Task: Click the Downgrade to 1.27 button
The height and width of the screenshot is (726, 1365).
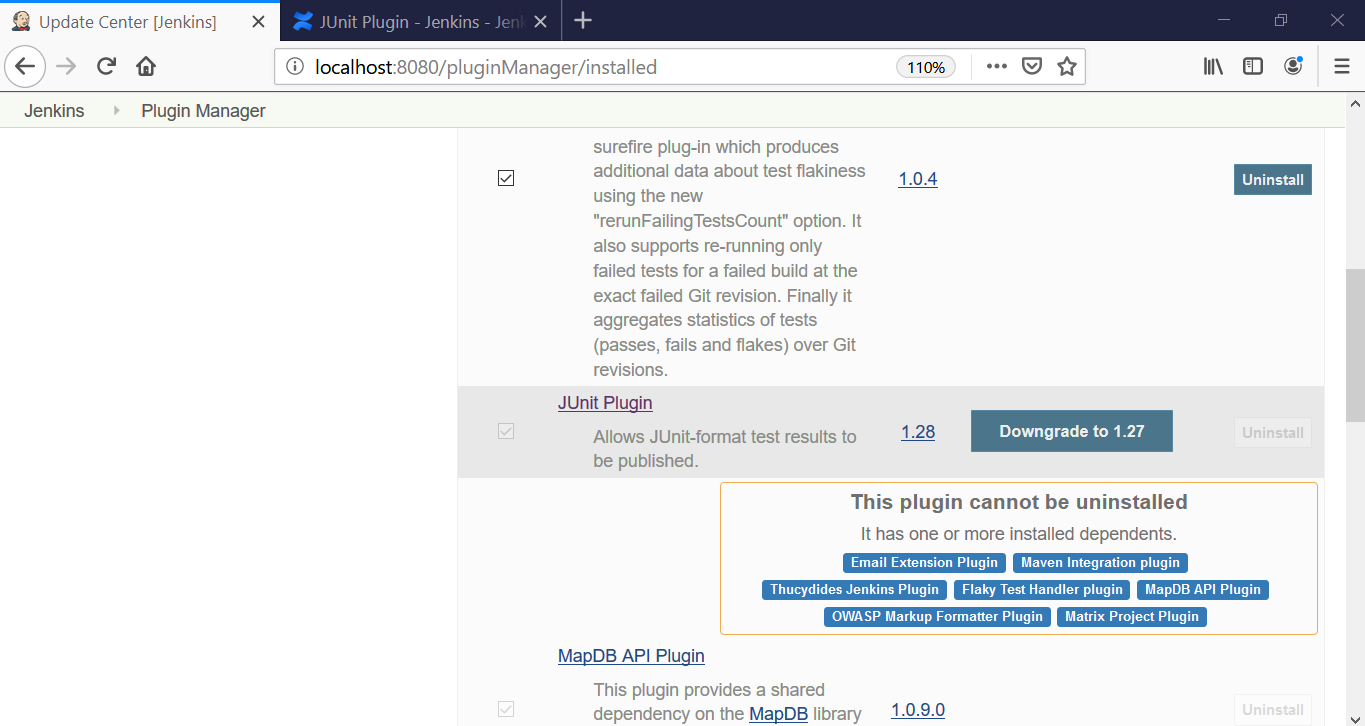Action: (1071, 431)
